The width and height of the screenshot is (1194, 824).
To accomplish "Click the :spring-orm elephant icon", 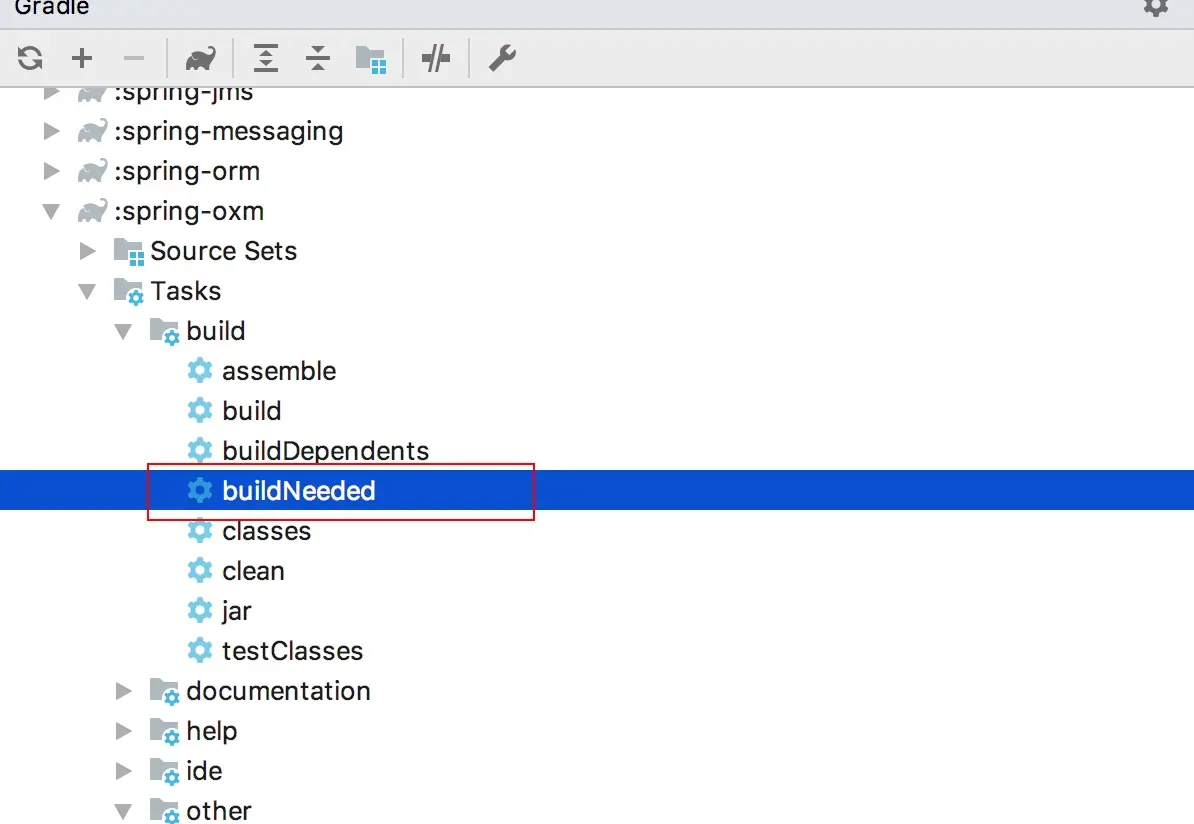I will [x=92, y=171].
